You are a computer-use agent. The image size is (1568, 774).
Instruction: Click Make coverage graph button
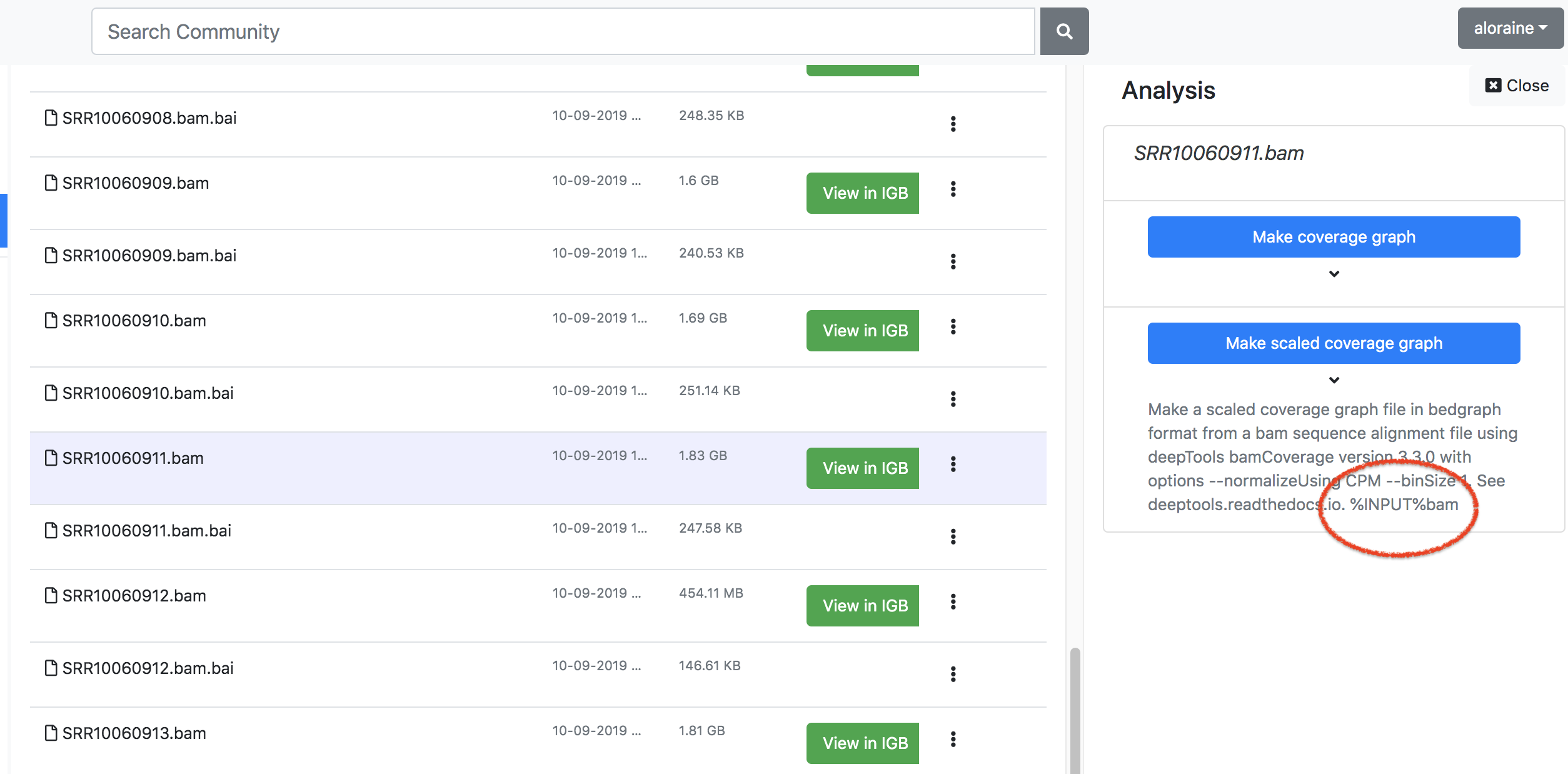pyautogui.click(x=1334, y=237)
